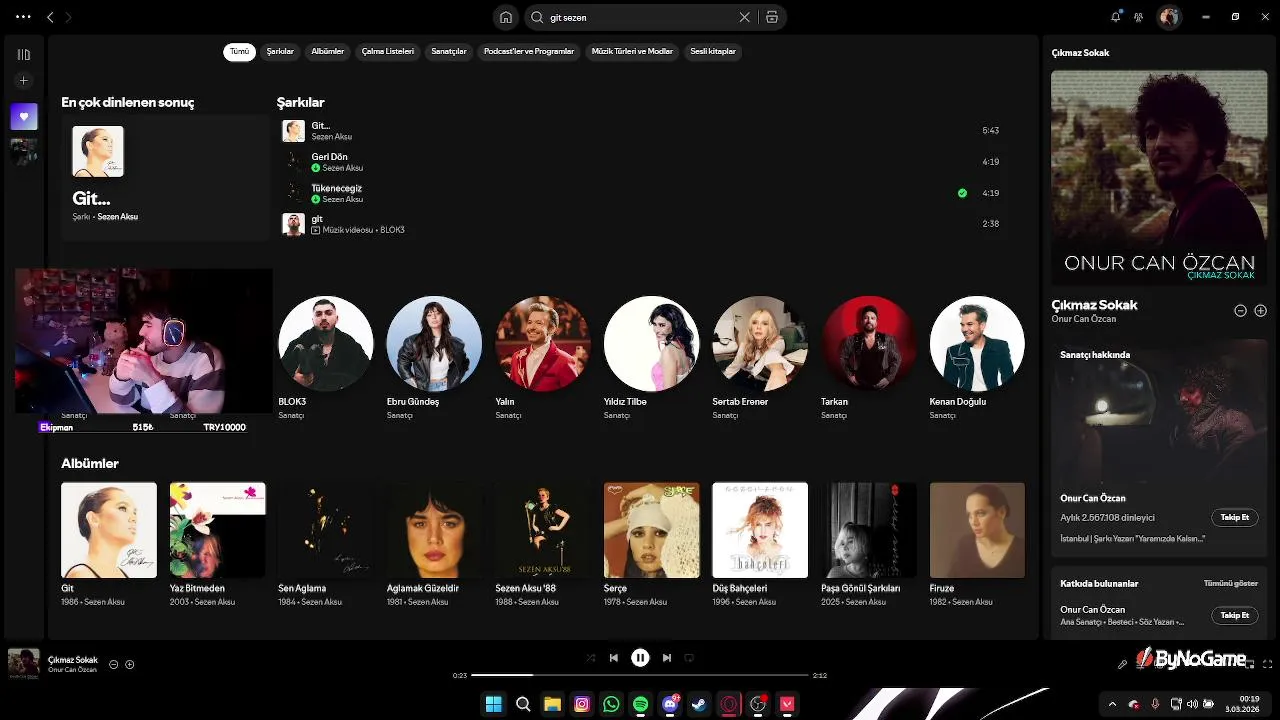Open Ebru Gündeş artist profile
This screenshot has width=1280, height=720.
[x=434, y=343]
